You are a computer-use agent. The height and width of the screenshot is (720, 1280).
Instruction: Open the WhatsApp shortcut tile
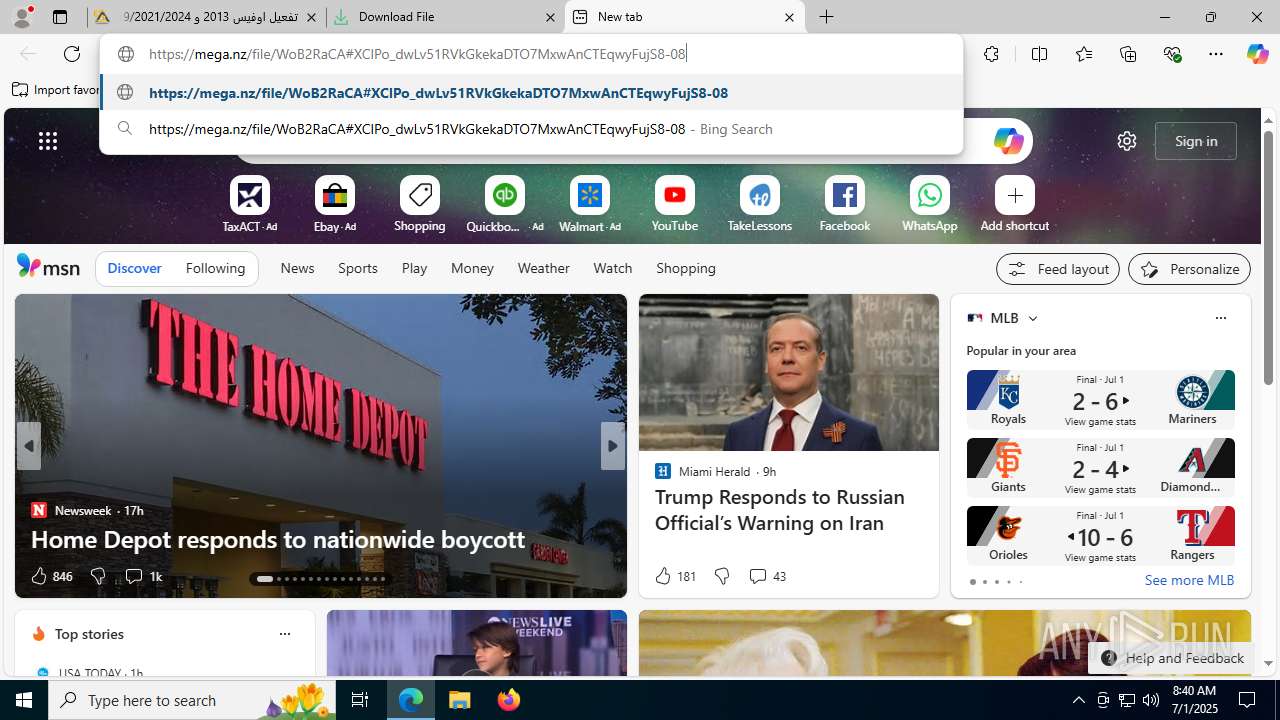930,195
